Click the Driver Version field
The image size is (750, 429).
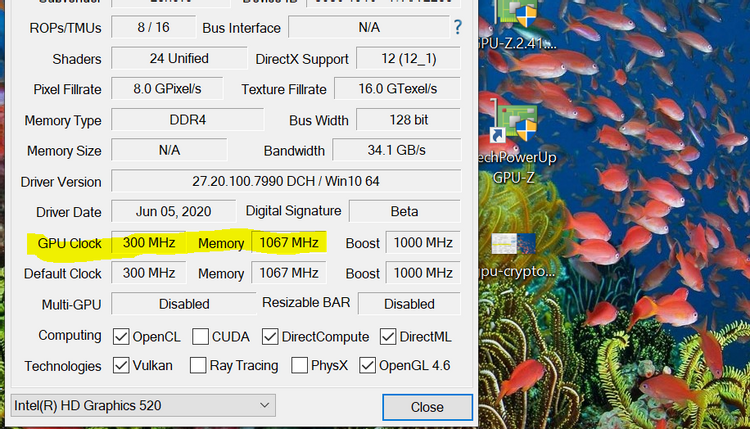click(x=286, y=181)
